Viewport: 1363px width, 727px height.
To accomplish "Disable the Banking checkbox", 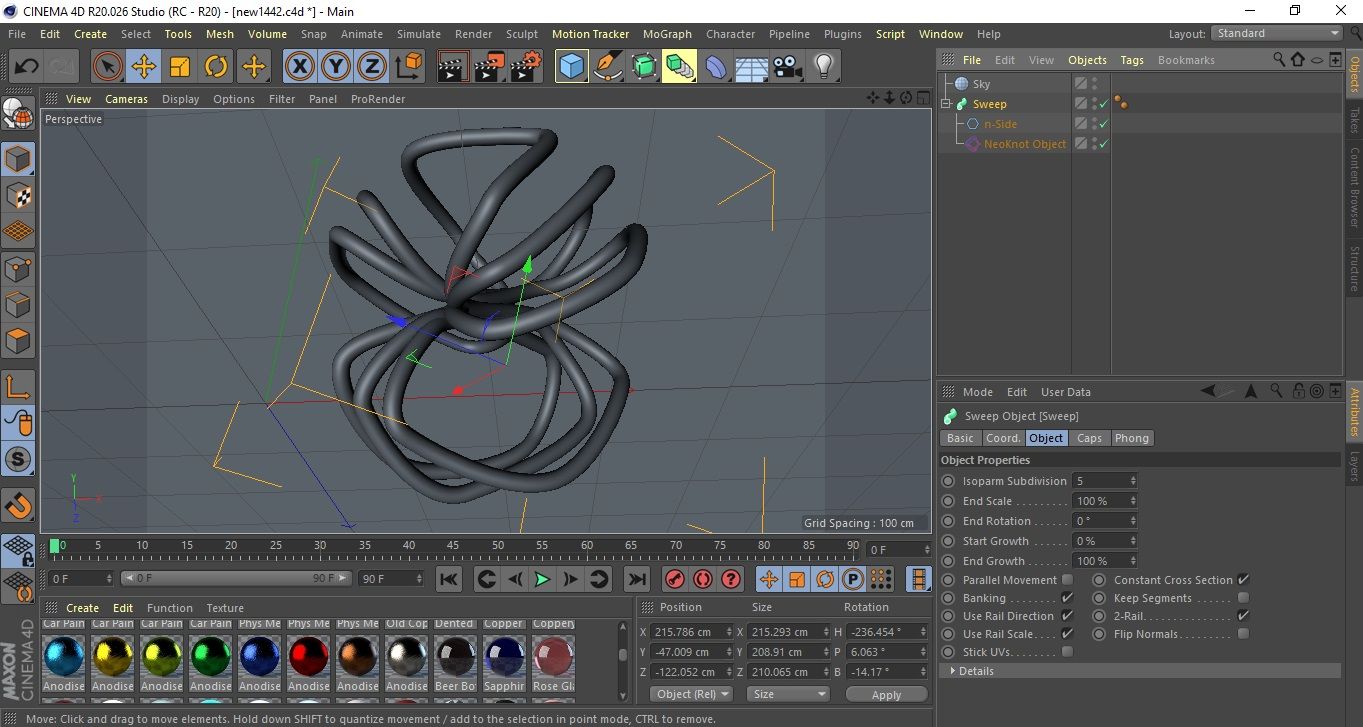I will pos(1067,598).
